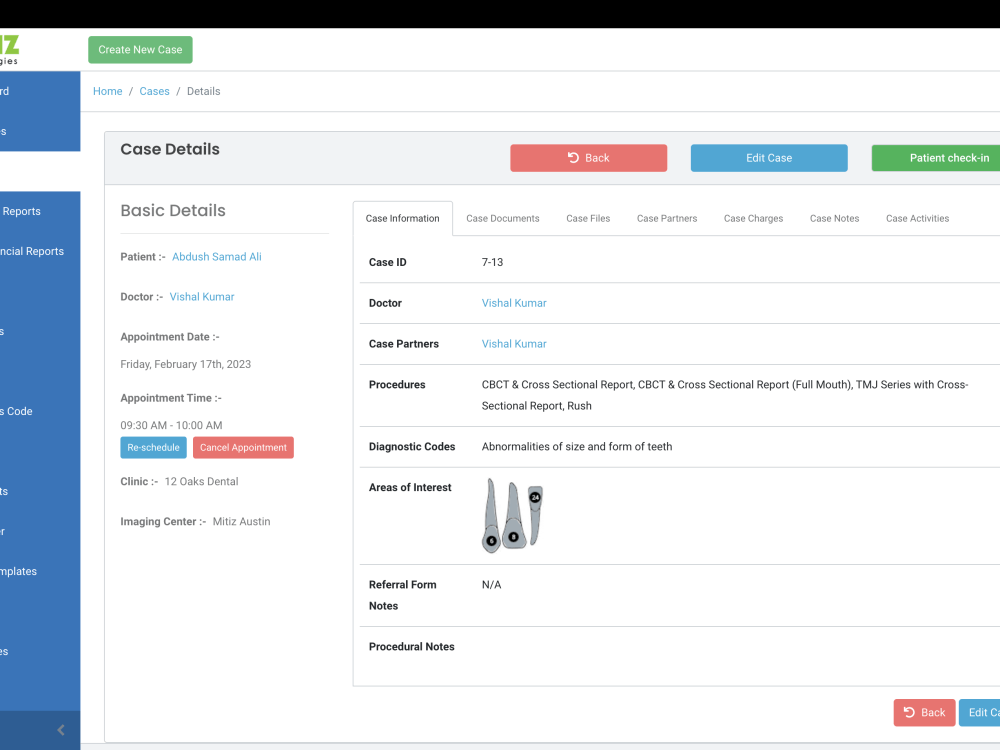Click the Create New Case button

pos(140,49)
